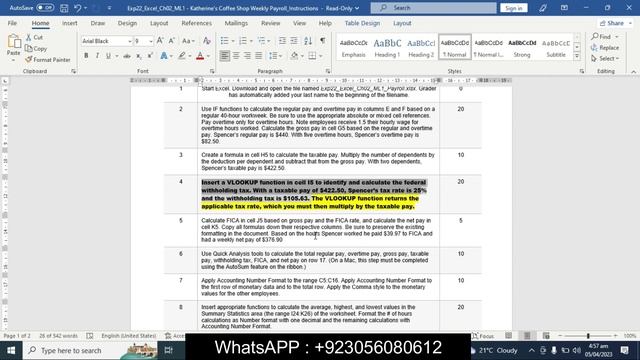Pick the red font color swatch
640x360 pixels.
200,56
